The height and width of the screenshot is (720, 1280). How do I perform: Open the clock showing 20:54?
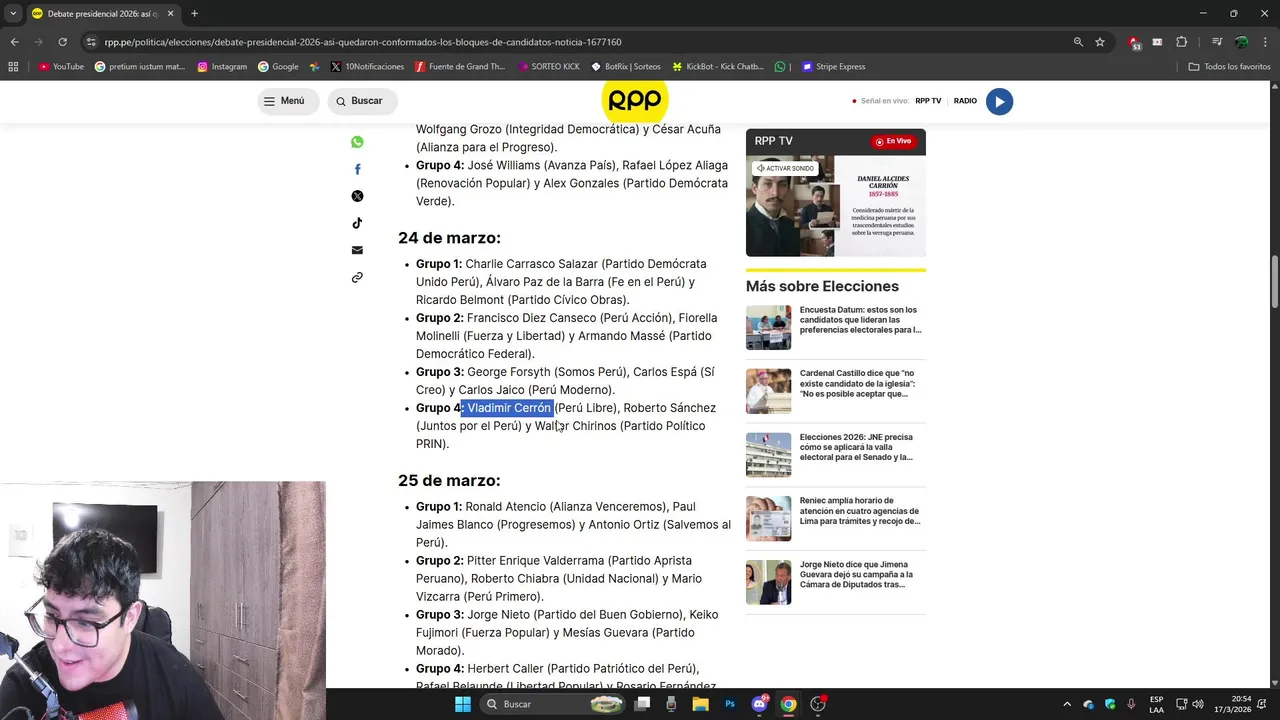pyautogui.click(x=1241, y=704)
